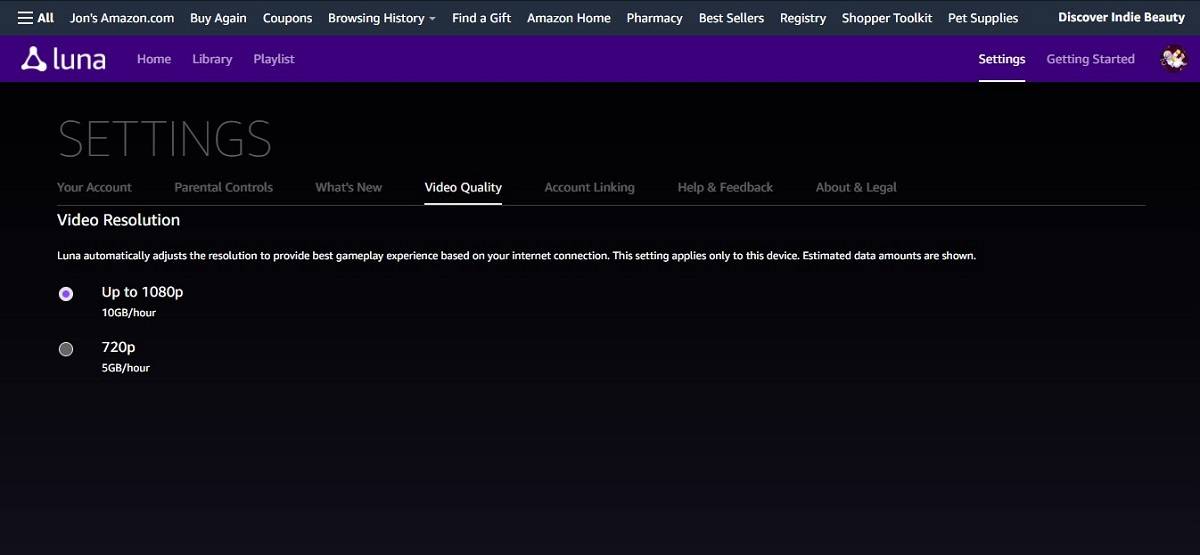Viewport: 1200px width, 555px height.
Task: Open the What's New tab
Action: click(x=348, y=187)
